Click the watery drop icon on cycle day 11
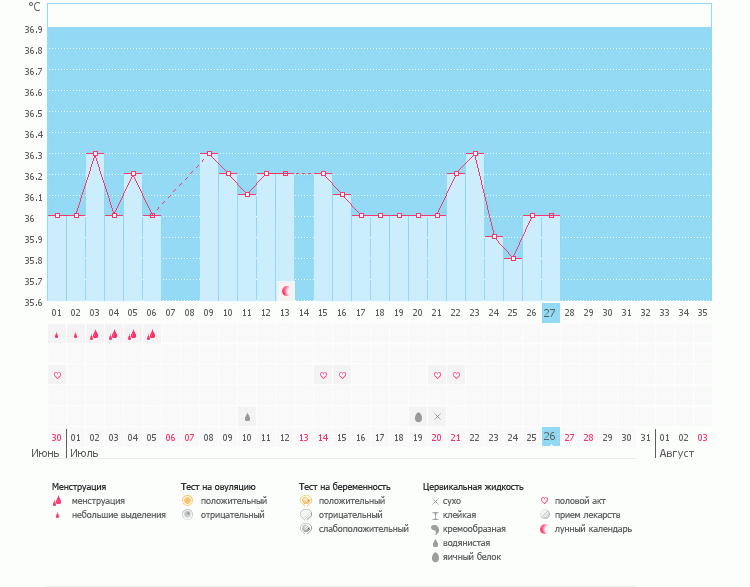 247,416
